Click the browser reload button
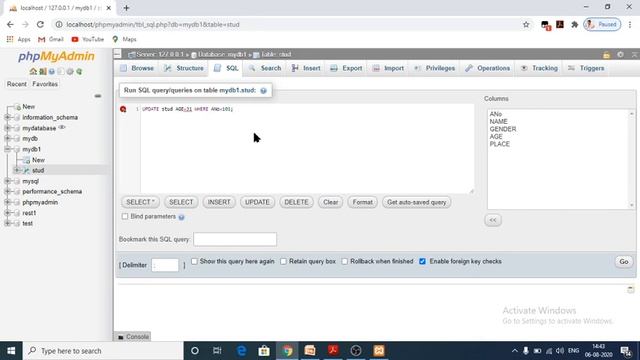Screen dimensions: 640x360 click(40, 24)
